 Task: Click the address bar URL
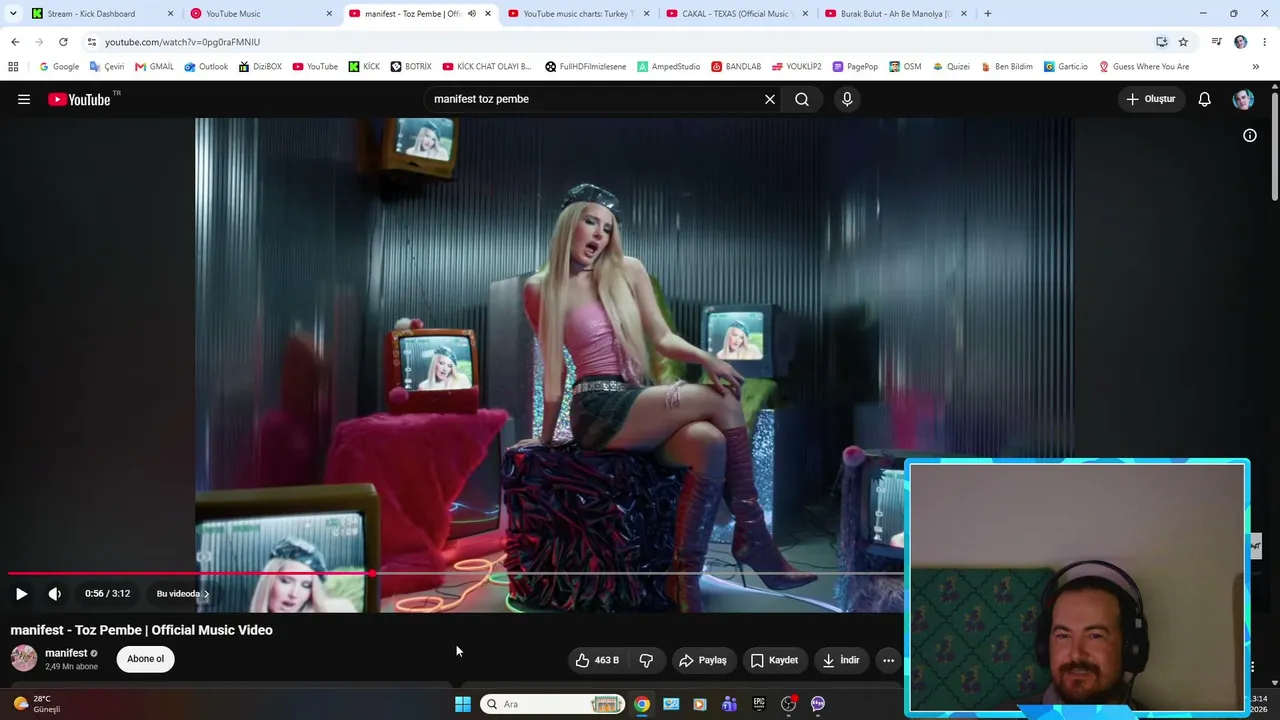coord(182,42)
